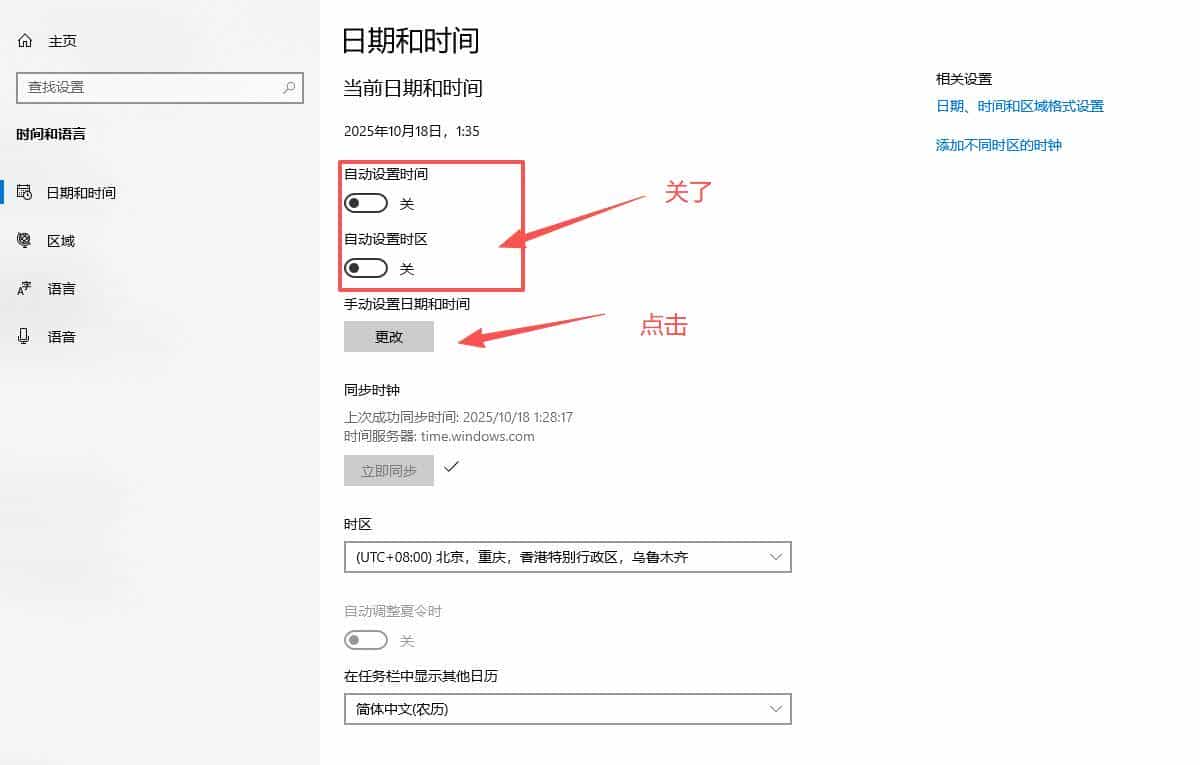Screen dimensions: 1200x765
Task: Open the 在任务栏中显示其他日历 dropdown
Action: tap(567, 709)
